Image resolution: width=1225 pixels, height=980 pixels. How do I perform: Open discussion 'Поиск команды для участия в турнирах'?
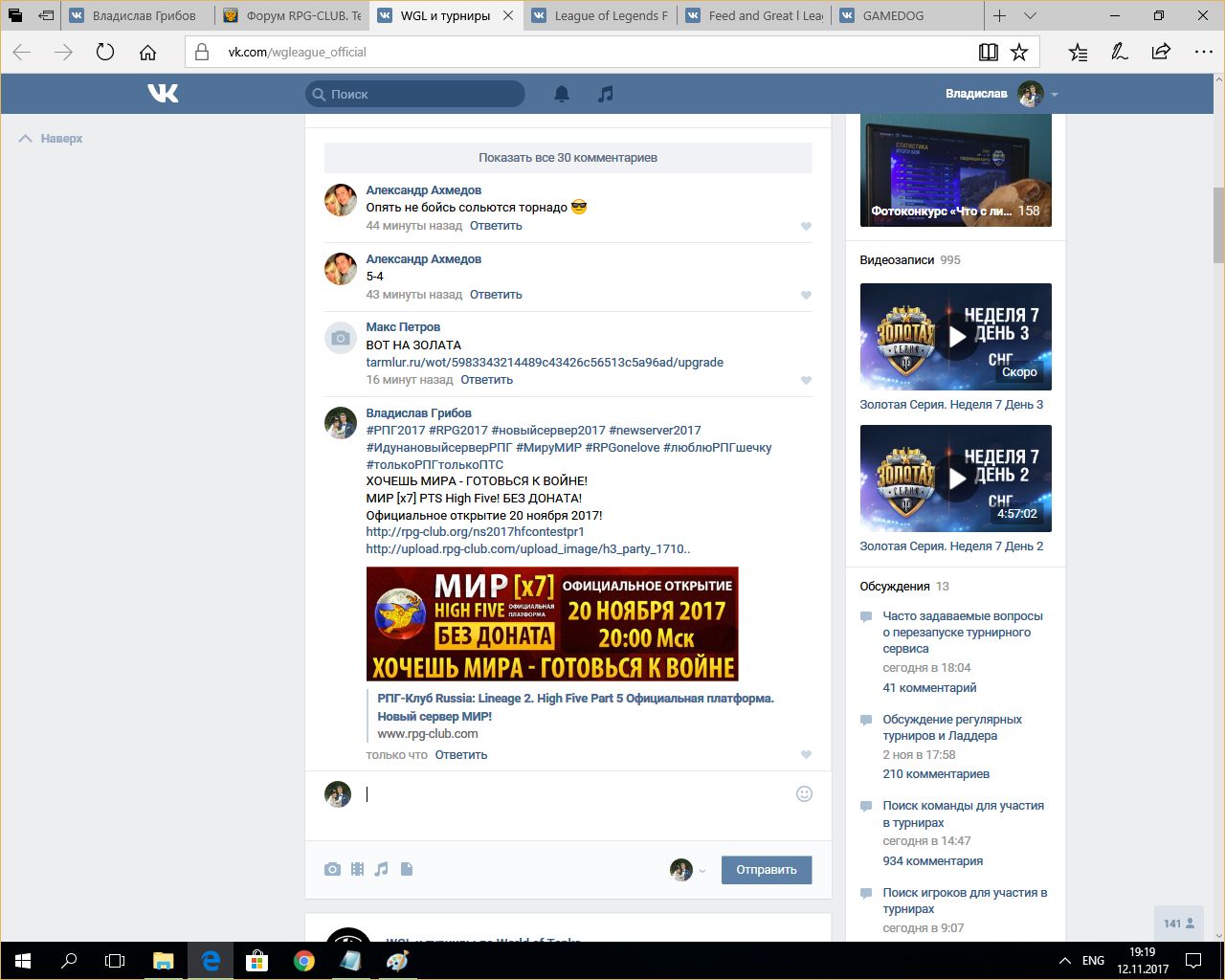pos(963,814)
